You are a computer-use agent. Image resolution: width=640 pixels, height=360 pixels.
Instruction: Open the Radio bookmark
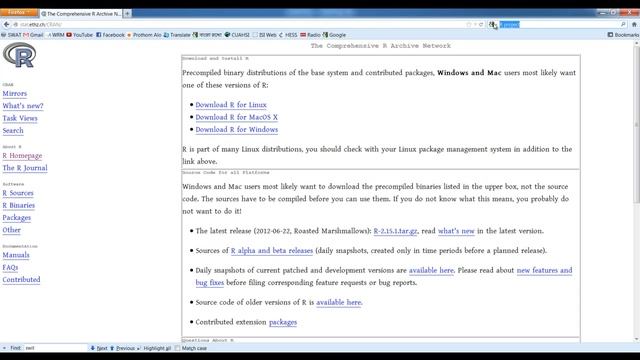[310, 35]
